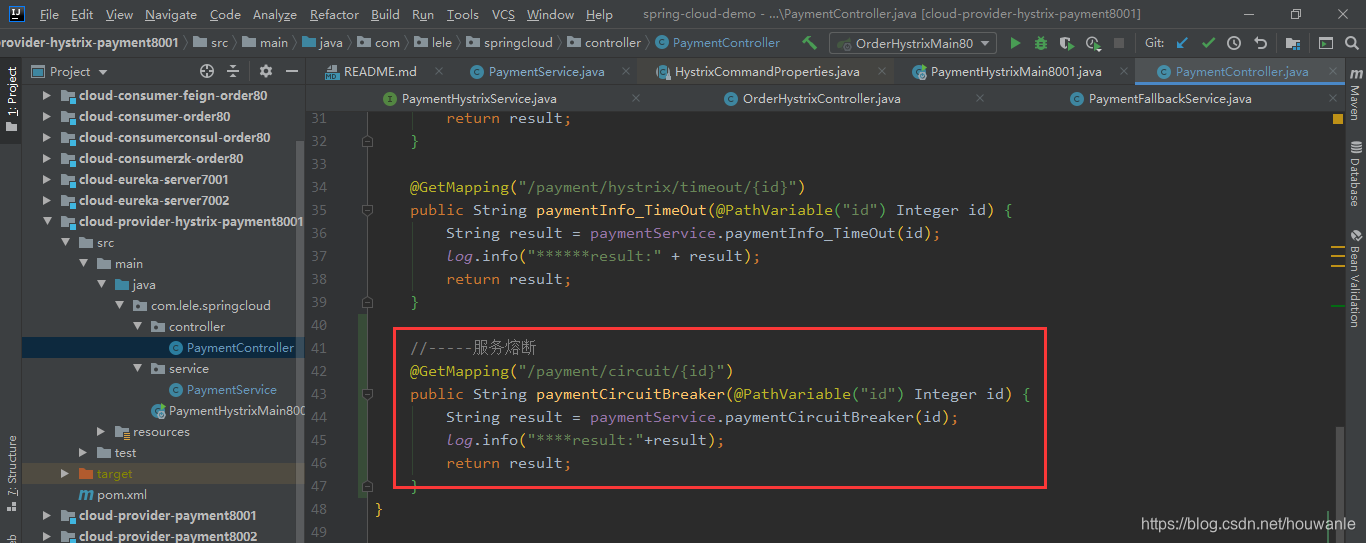Viewport: 1366px width, 543px height.
Task: Click the Search Everywhere magnifier icon
Action: (1351, 43)
